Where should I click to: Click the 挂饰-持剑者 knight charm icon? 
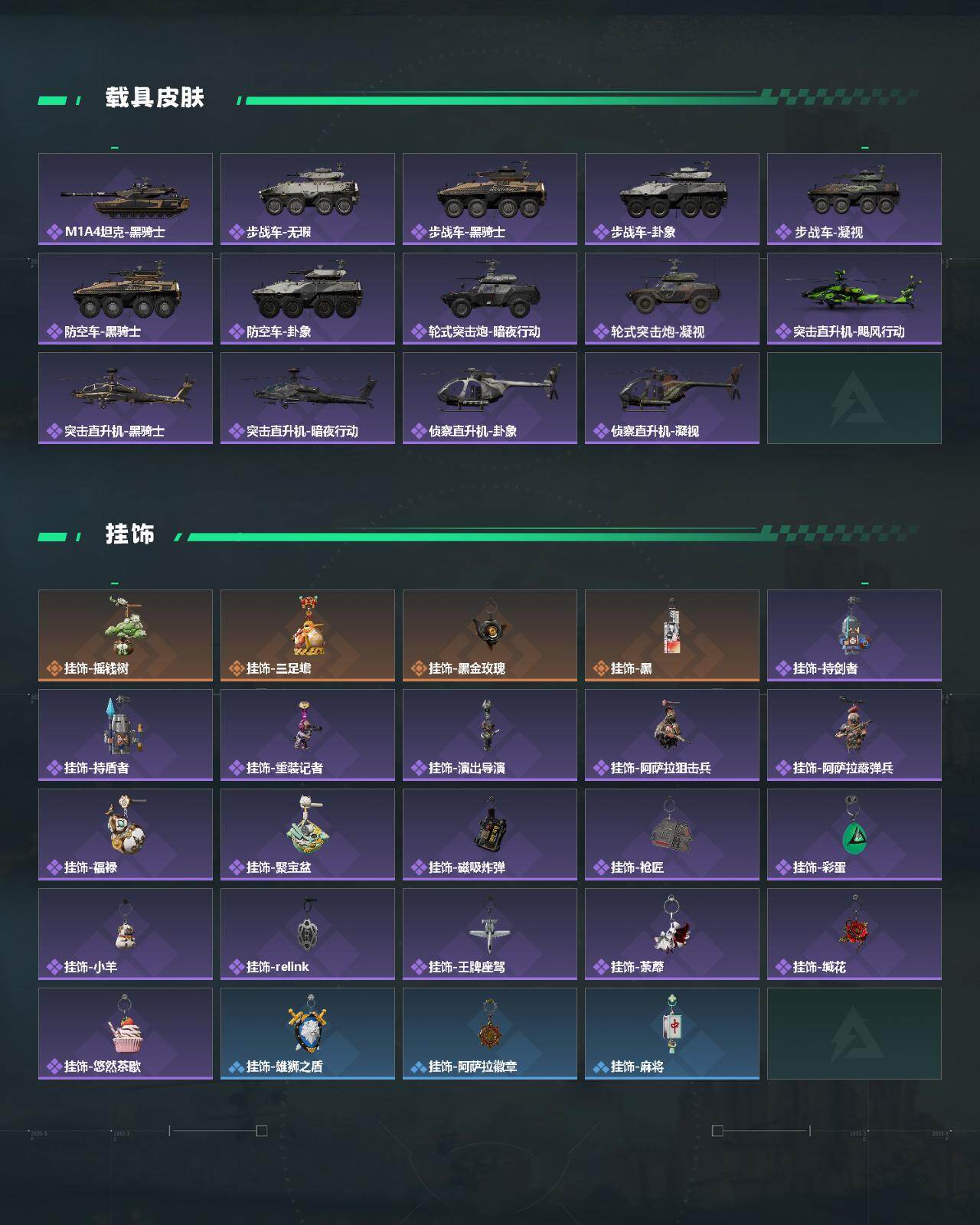coord(854,626)
